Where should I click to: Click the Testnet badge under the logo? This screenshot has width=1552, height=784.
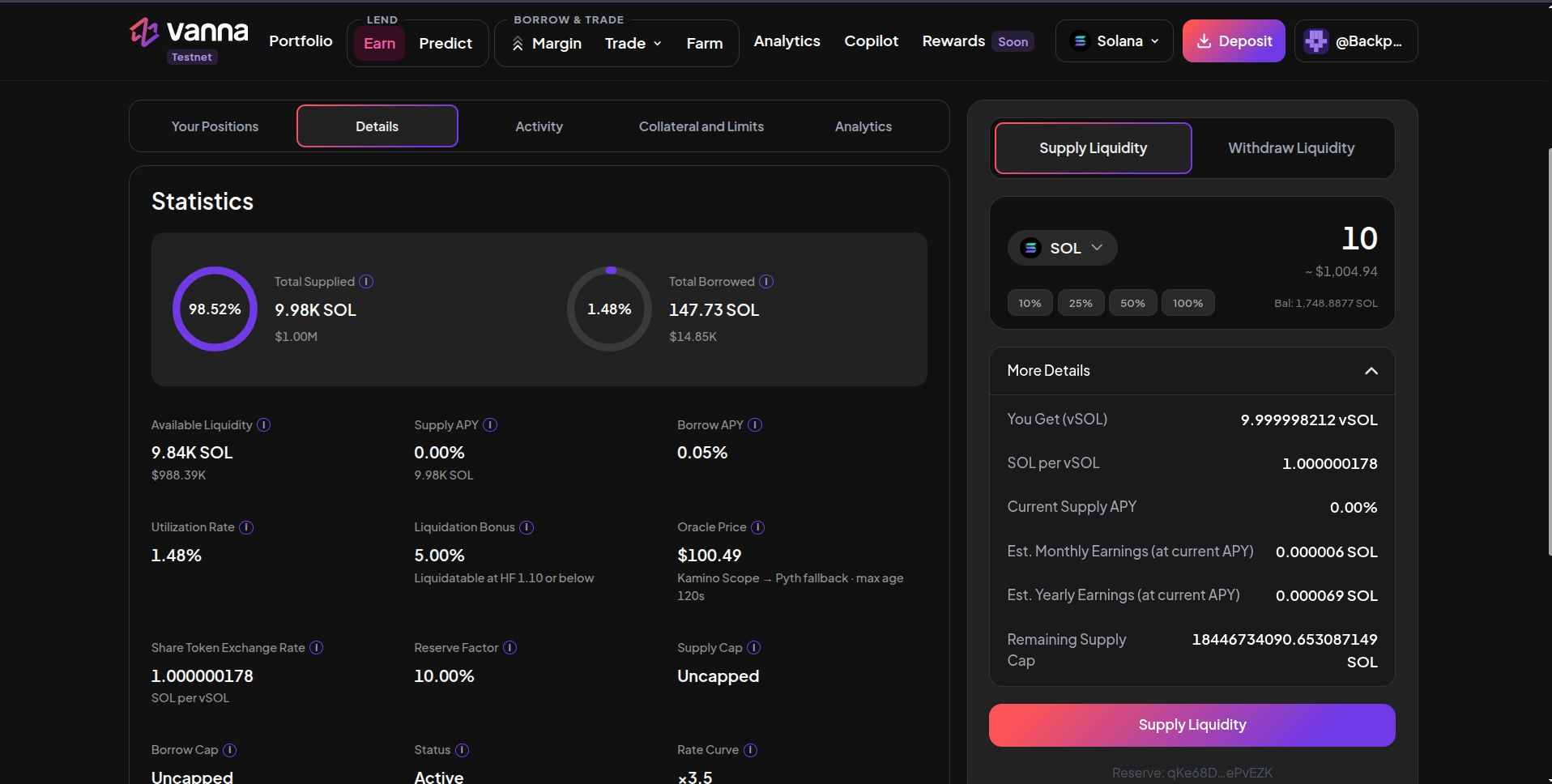tap(192, 57)
